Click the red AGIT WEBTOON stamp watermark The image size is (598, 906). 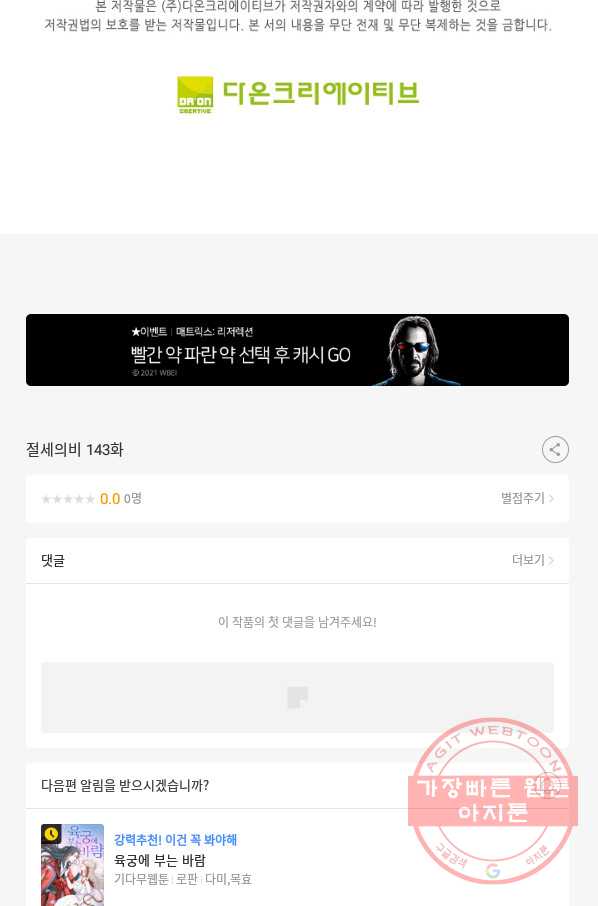tap(493, 800)
